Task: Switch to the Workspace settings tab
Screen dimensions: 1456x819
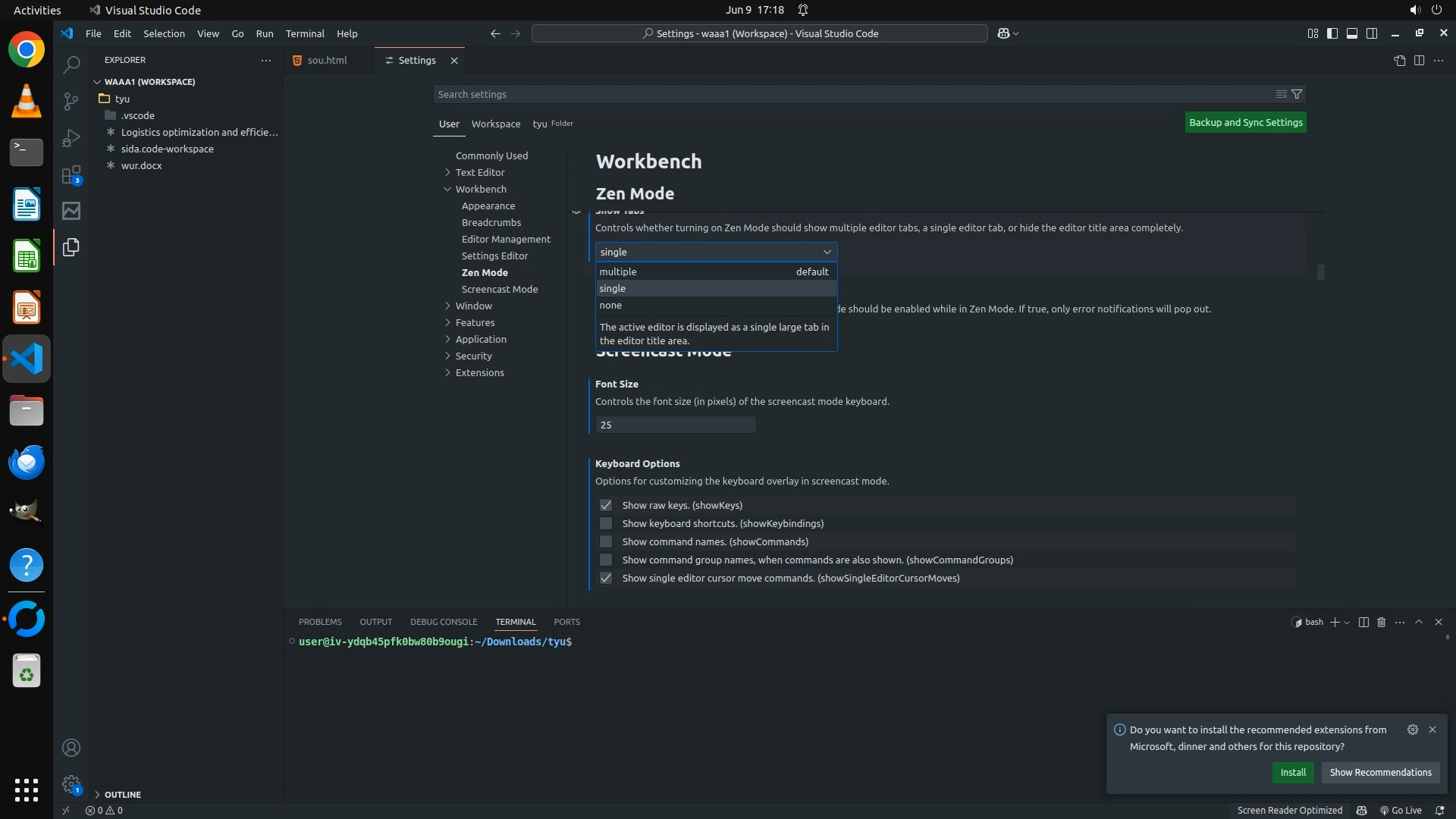Action: pyautogui.click(x=495, y=124)
